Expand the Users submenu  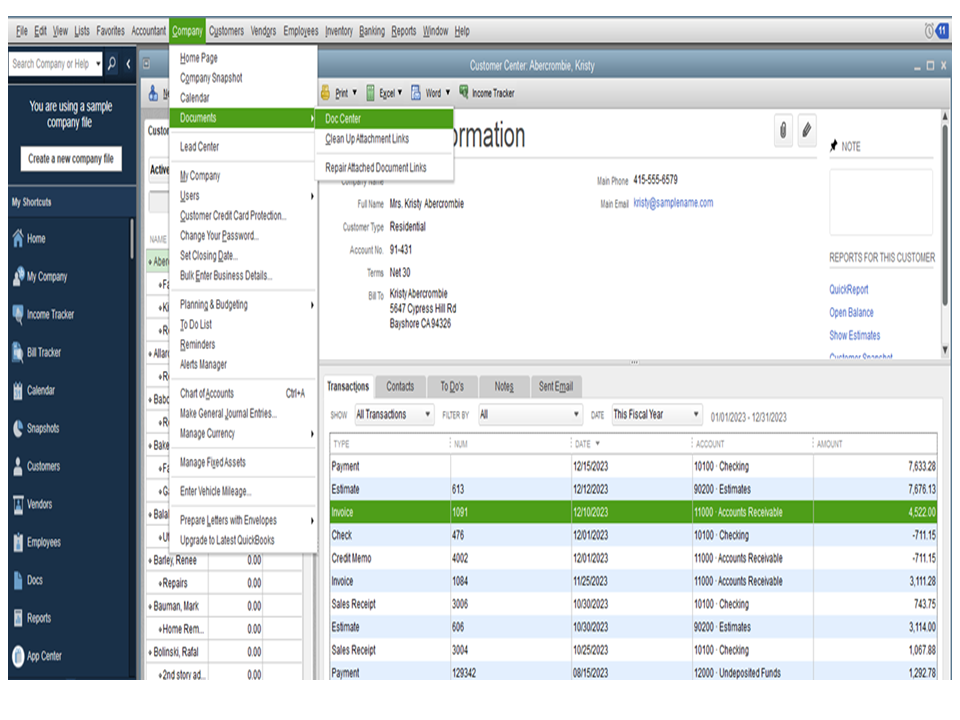click(x=244, y=196)
